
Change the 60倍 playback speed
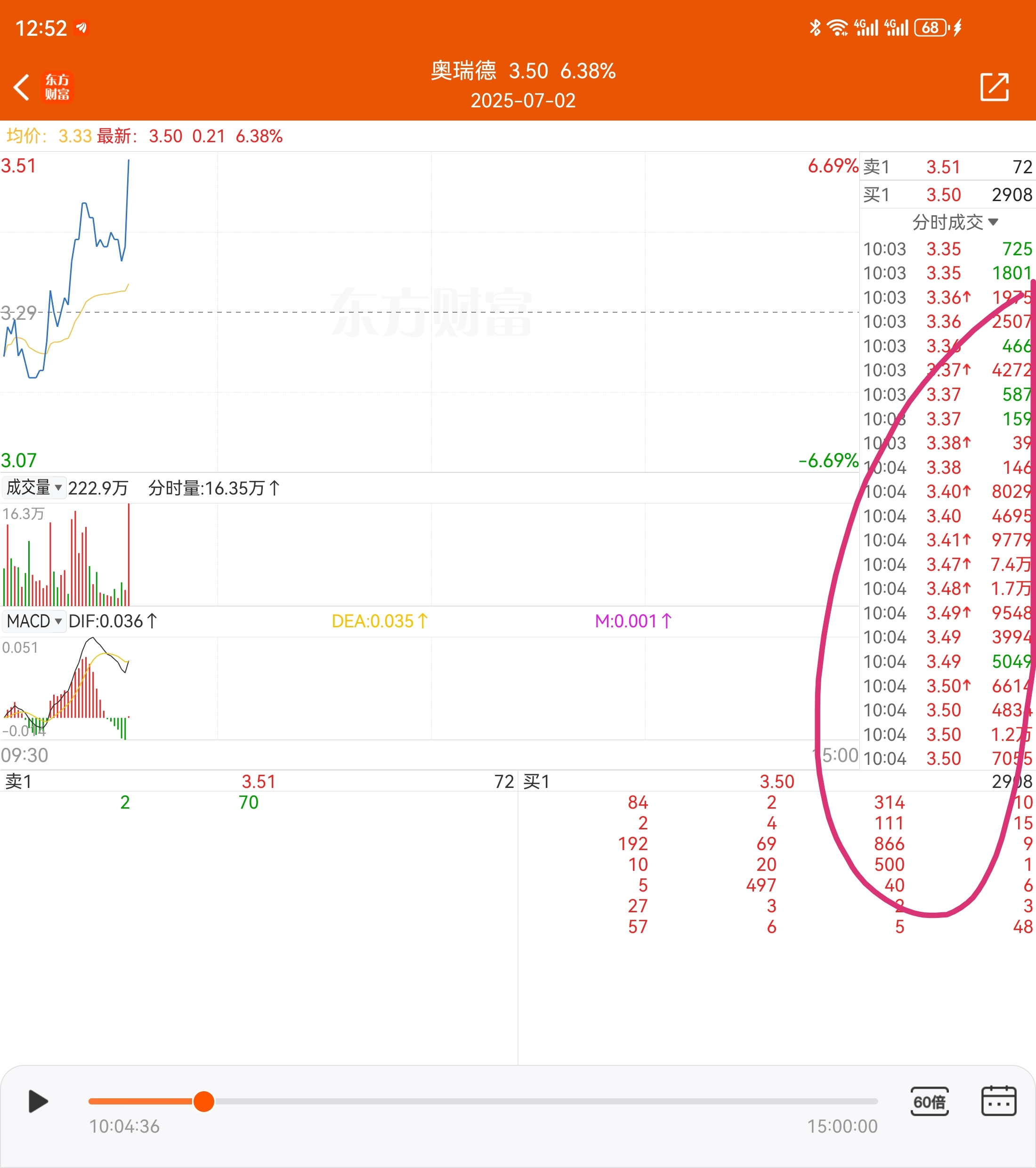[930, 1102]
